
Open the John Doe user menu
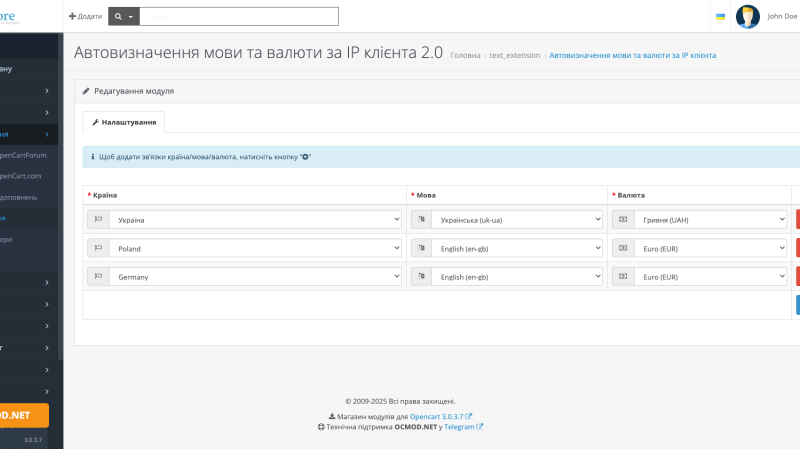[782, 16]
